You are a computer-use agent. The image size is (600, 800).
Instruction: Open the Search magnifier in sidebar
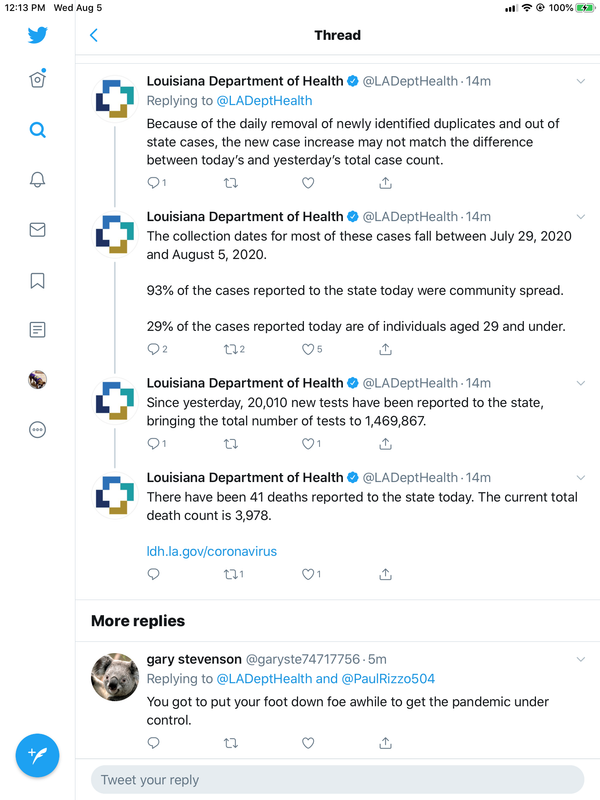[37, 130]
